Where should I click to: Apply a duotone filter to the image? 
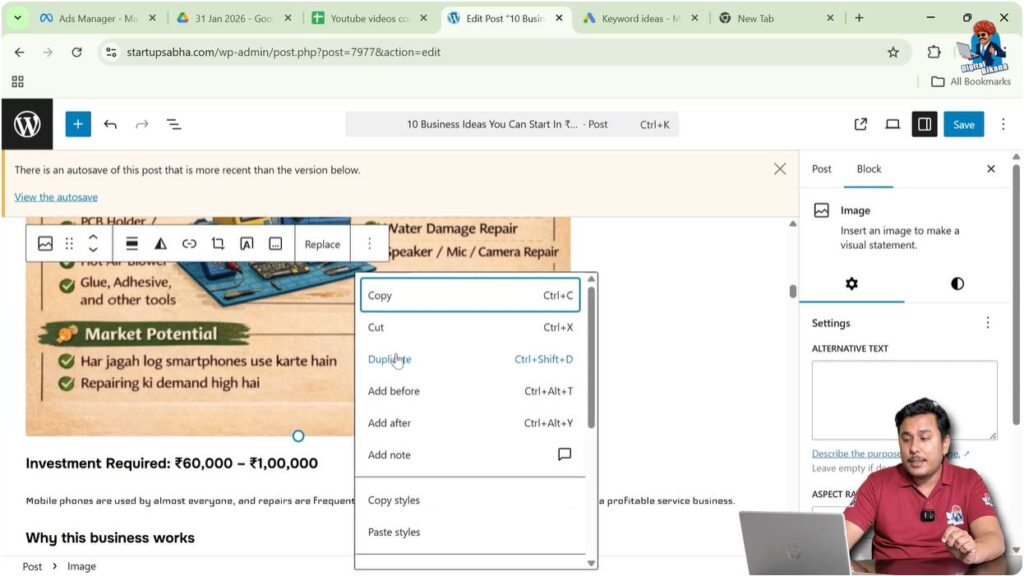pos(161,243)
